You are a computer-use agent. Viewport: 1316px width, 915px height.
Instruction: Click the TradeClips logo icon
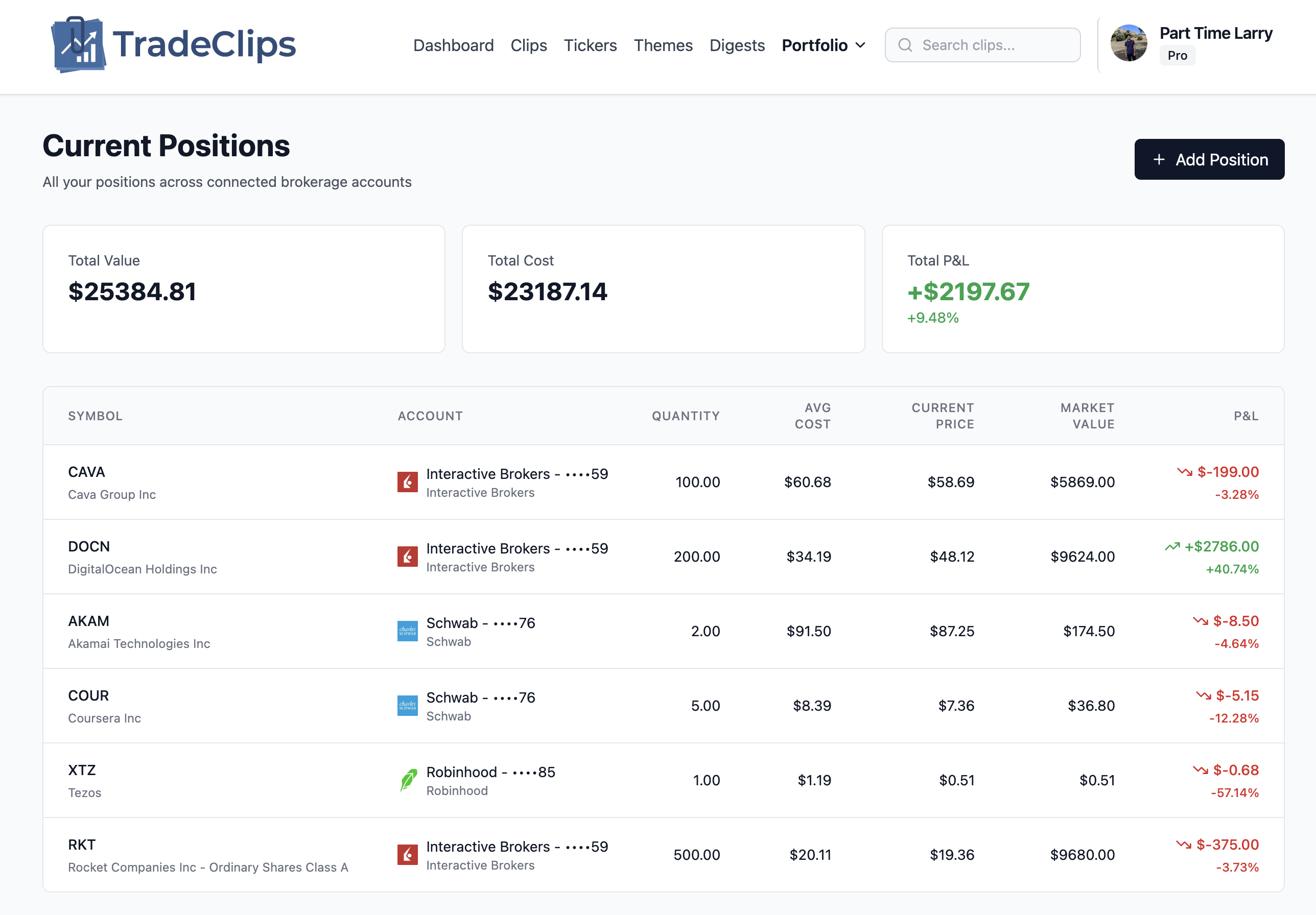tap(79, 45)
